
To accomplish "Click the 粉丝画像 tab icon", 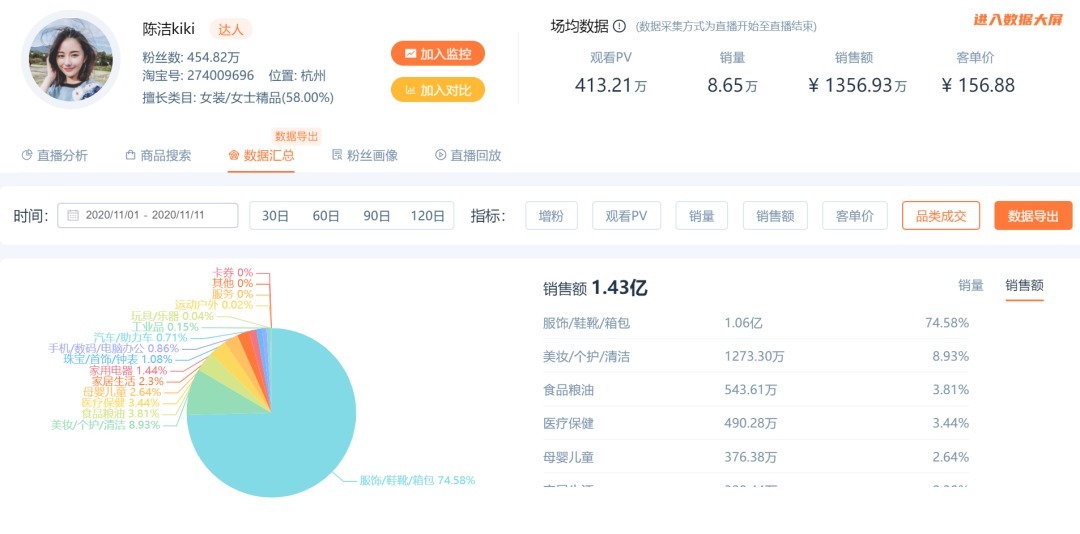I will coord(337,155).
